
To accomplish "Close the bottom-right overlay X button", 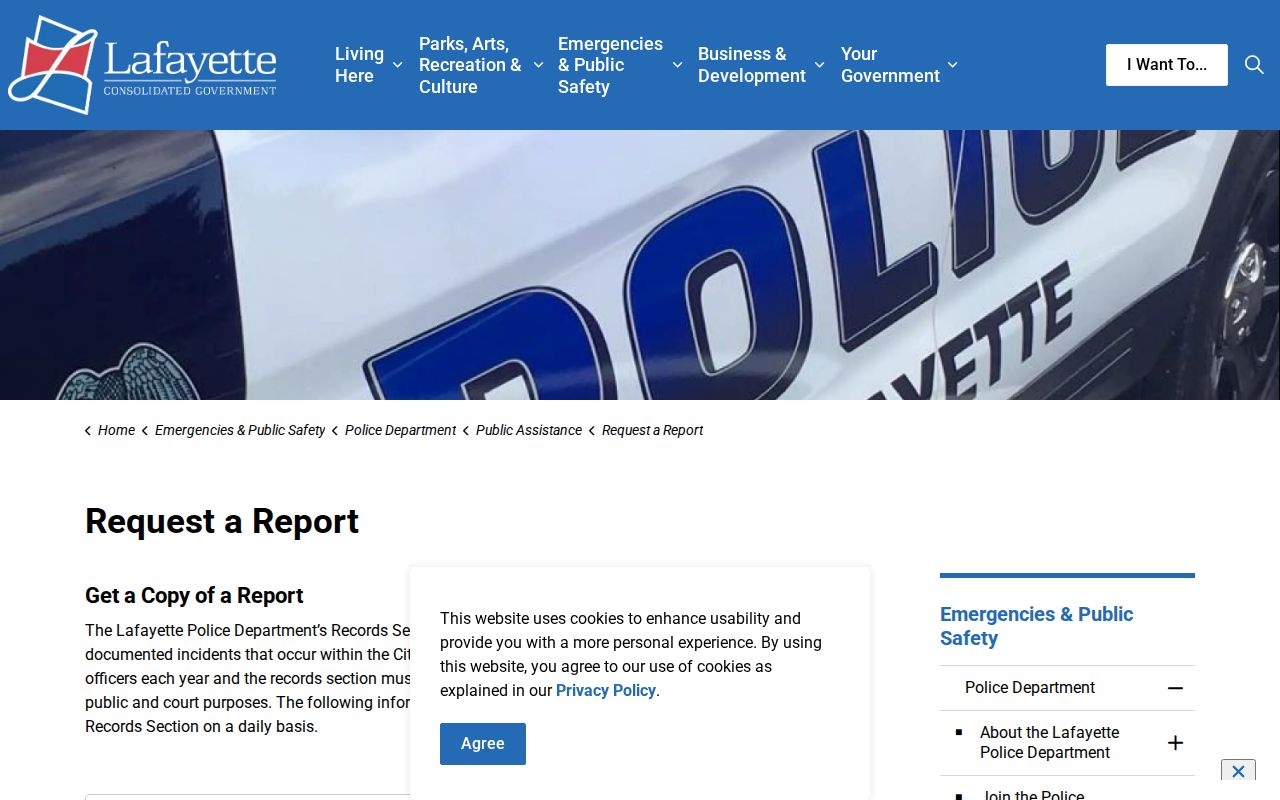I will tap(1238, 771).
